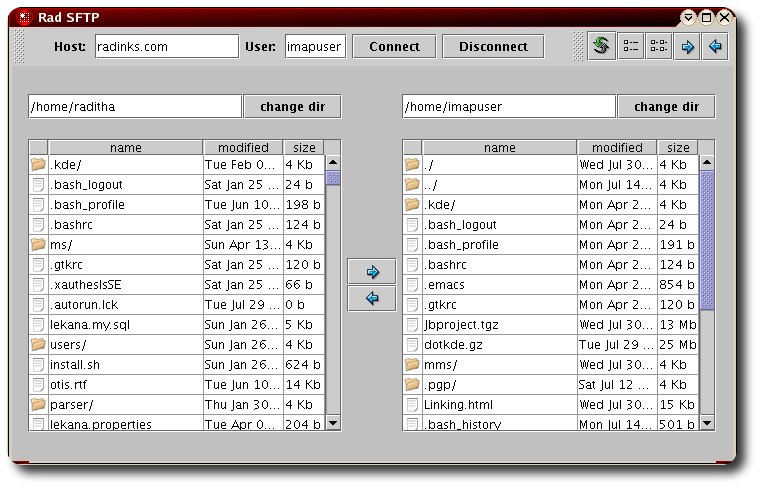Click 14 Kb size of otis.rtf
The width and height of the screenshot is (760, 488).
click(x=303, y=384)
